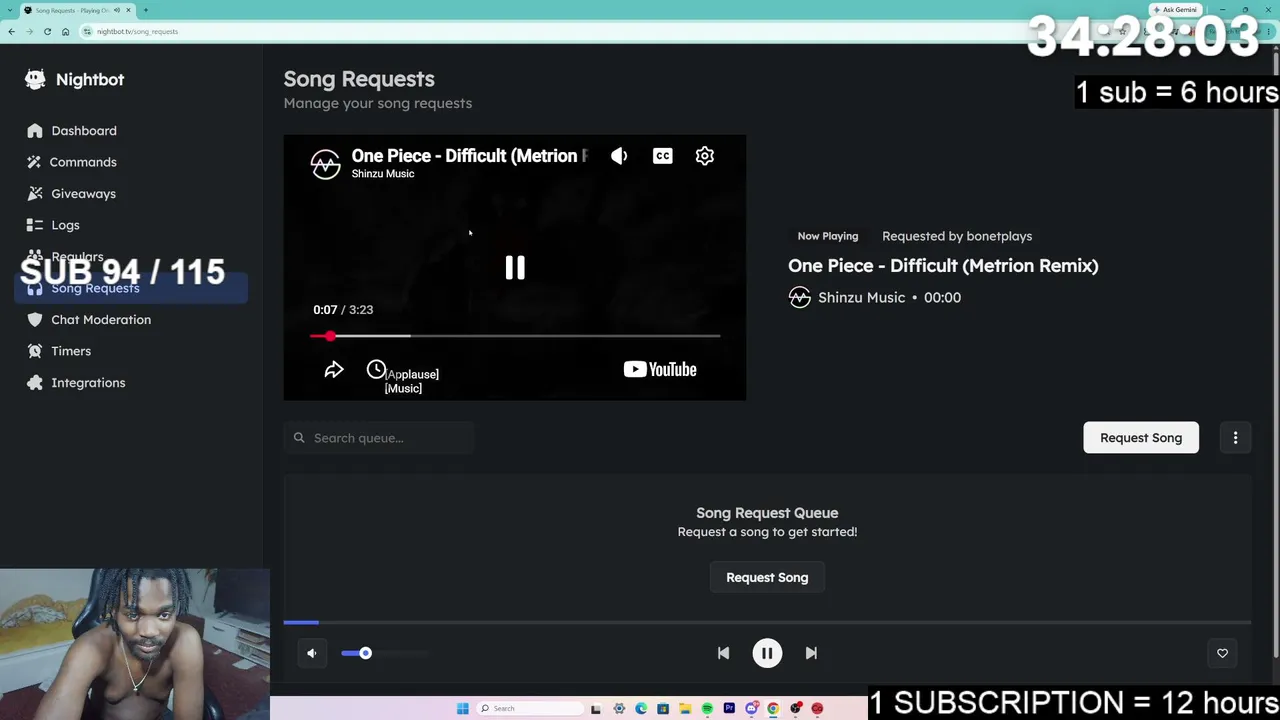Image resolution: width=1280 pixels, height=720 pixels.
Task: Mute the YouTube video player speaker
Action: pos(619,156)
